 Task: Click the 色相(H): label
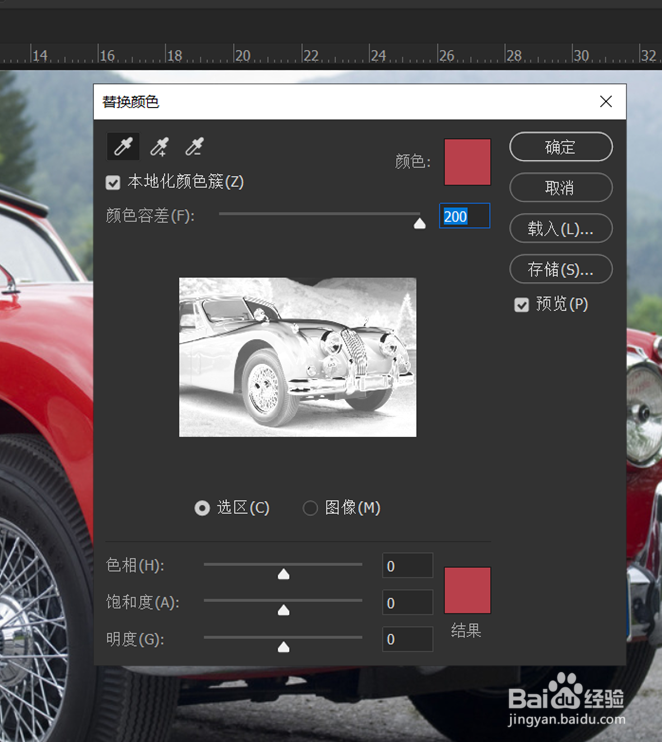(135, 565)
